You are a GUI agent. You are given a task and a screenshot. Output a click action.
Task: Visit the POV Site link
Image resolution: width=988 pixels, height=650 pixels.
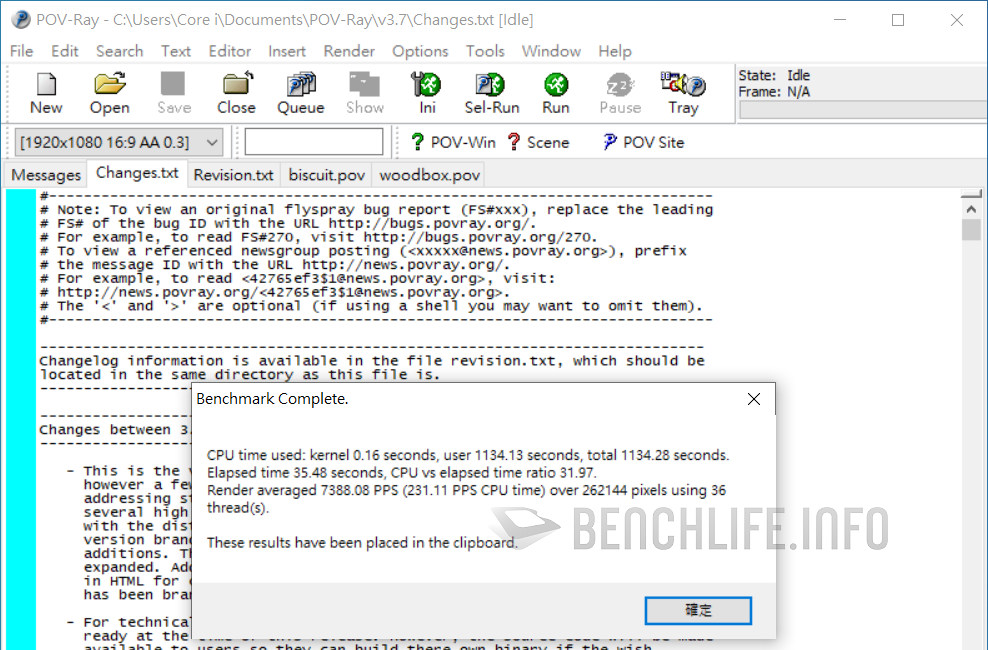click(x=643, y=142)
